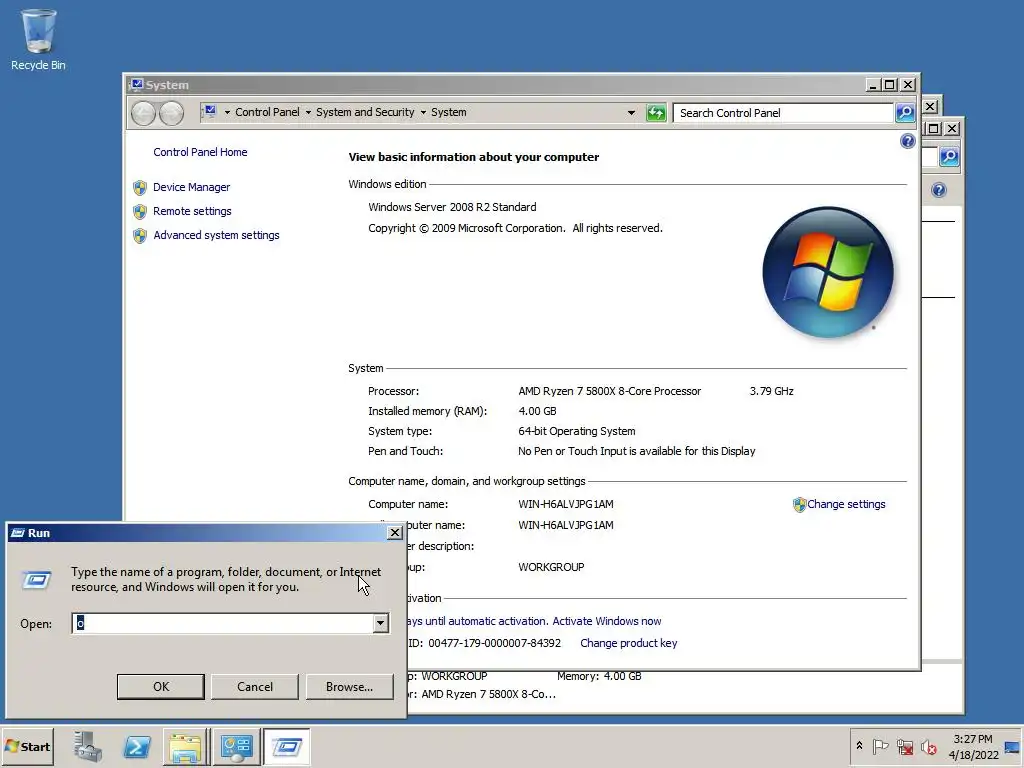This screenshot has height=768, width=1024.
Task: Open the Recycle Bin desktop icon
Action: click(x=38, y=39)
